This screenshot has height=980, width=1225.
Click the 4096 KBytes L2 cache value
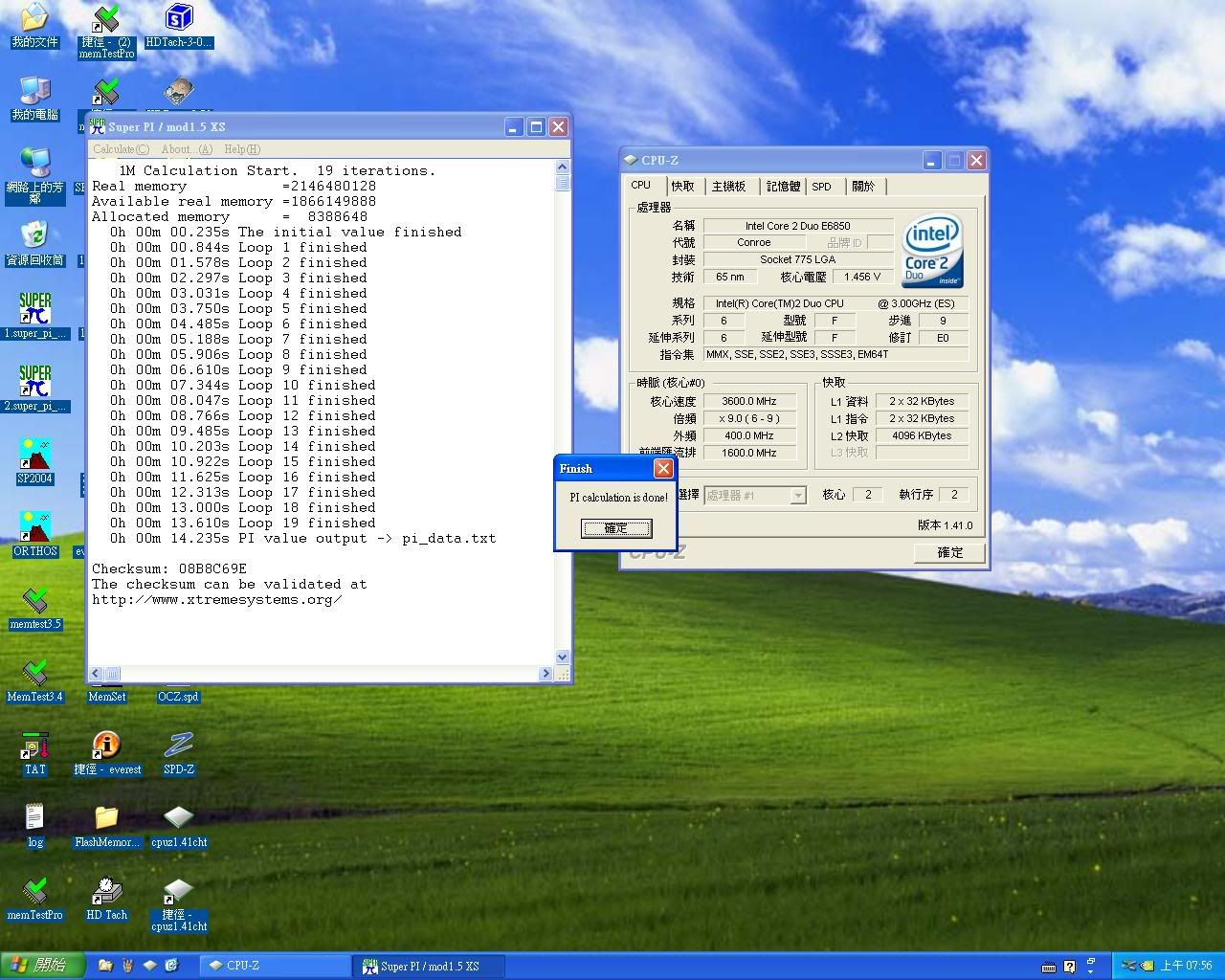tap(922, 435)
